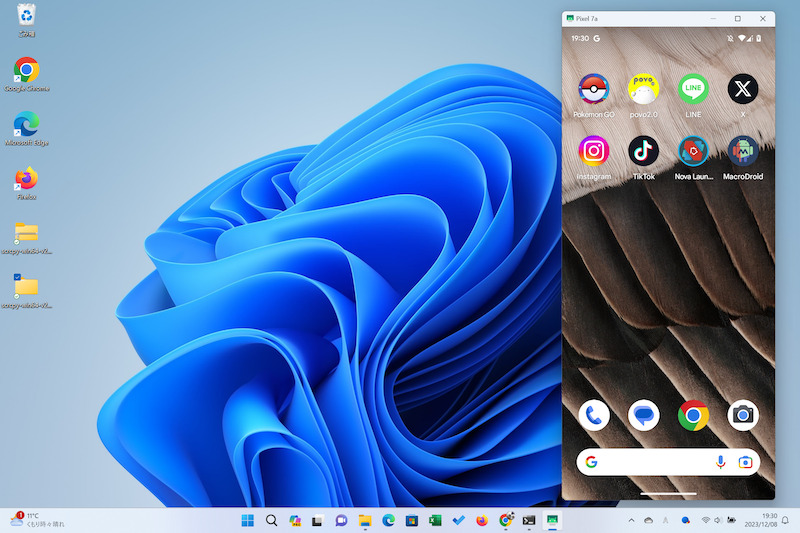This screenshot has width=800, height=533.
Task: Open the Nova Launcher app
Action: pos(693,151)
